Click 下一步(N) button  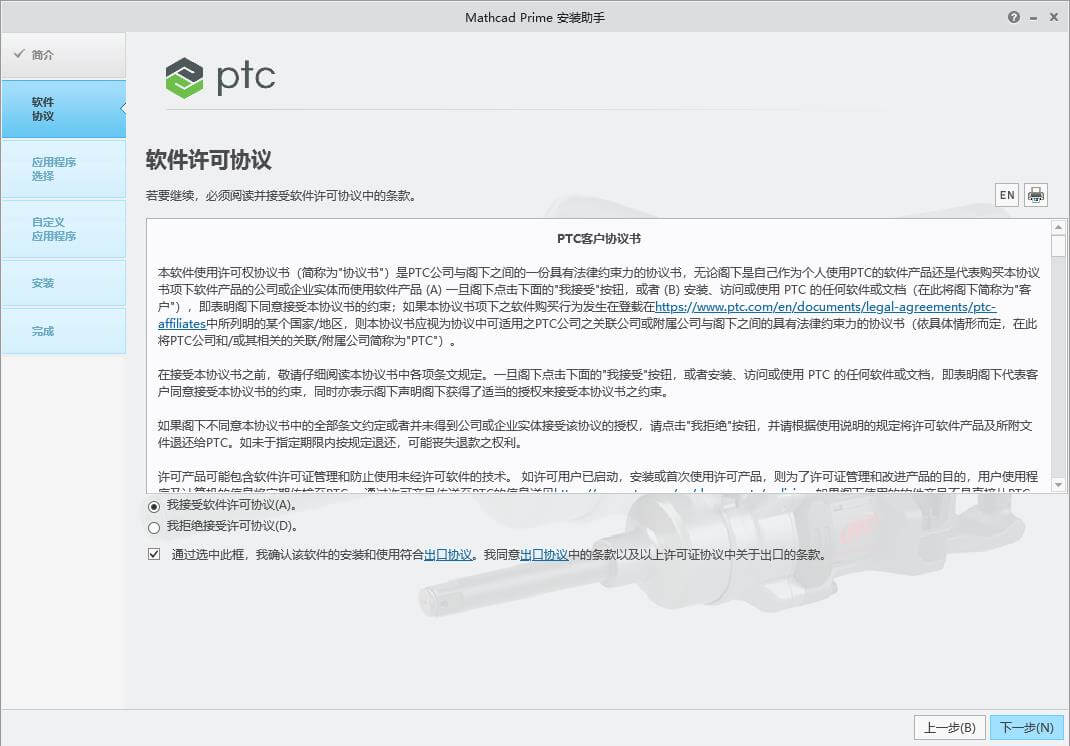(1026, 728)
